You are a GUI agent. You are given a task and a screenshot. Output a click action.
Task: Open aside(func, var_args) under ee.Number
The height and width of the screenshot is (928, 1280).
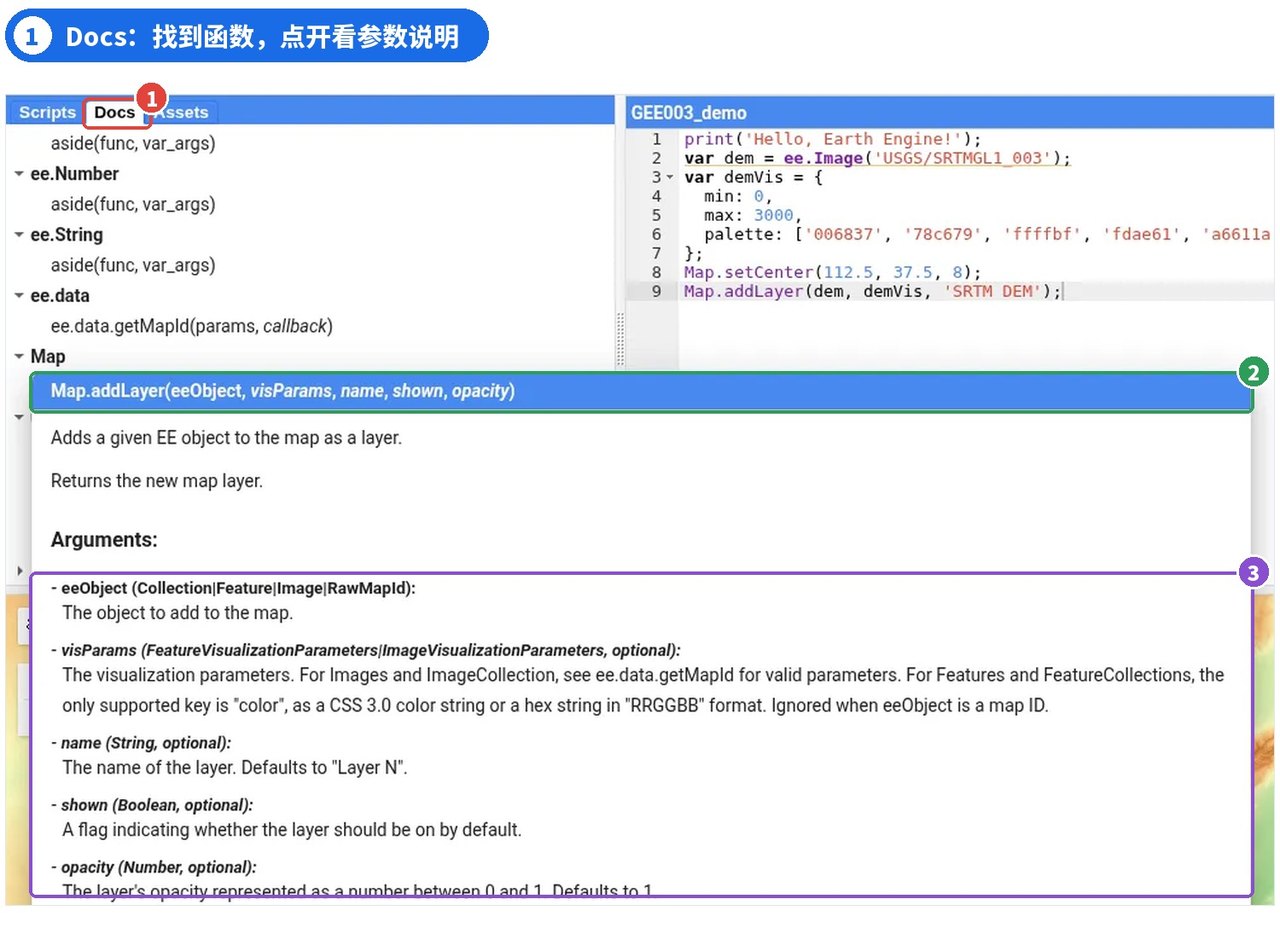point(133,204)
